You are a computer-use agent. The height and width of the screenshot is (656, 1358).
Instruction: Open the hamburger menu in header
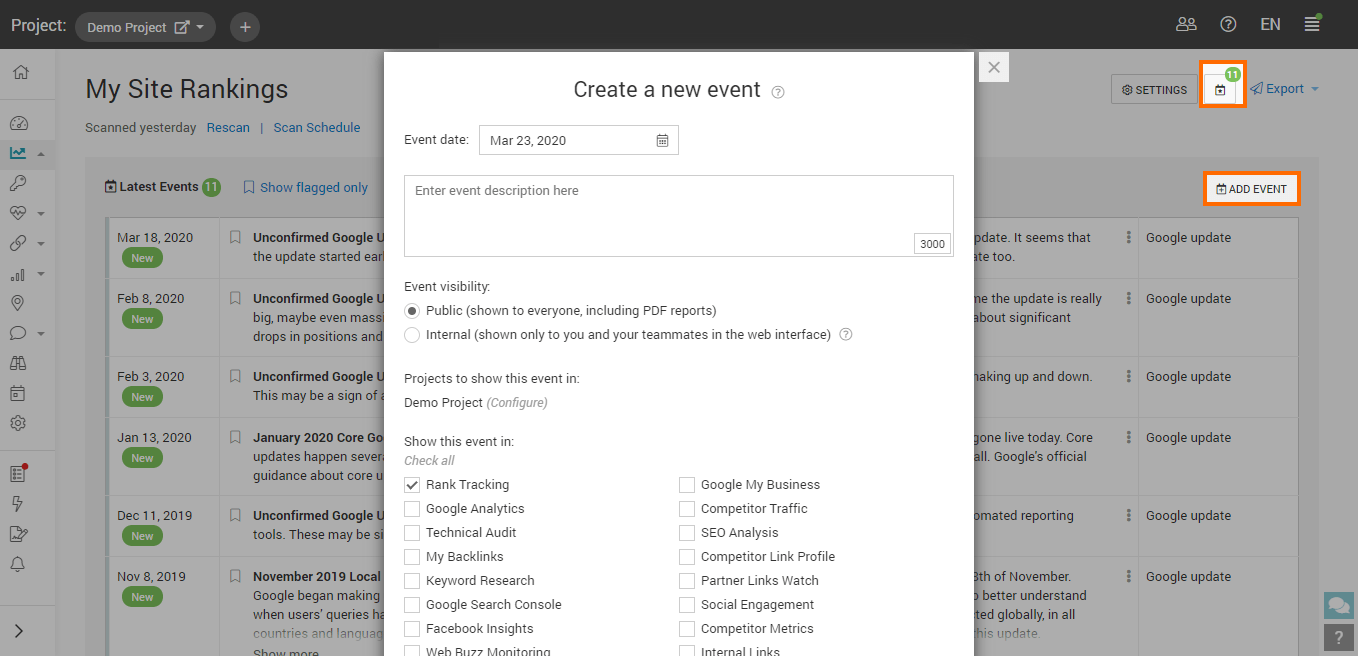(x=1312, y=25)
